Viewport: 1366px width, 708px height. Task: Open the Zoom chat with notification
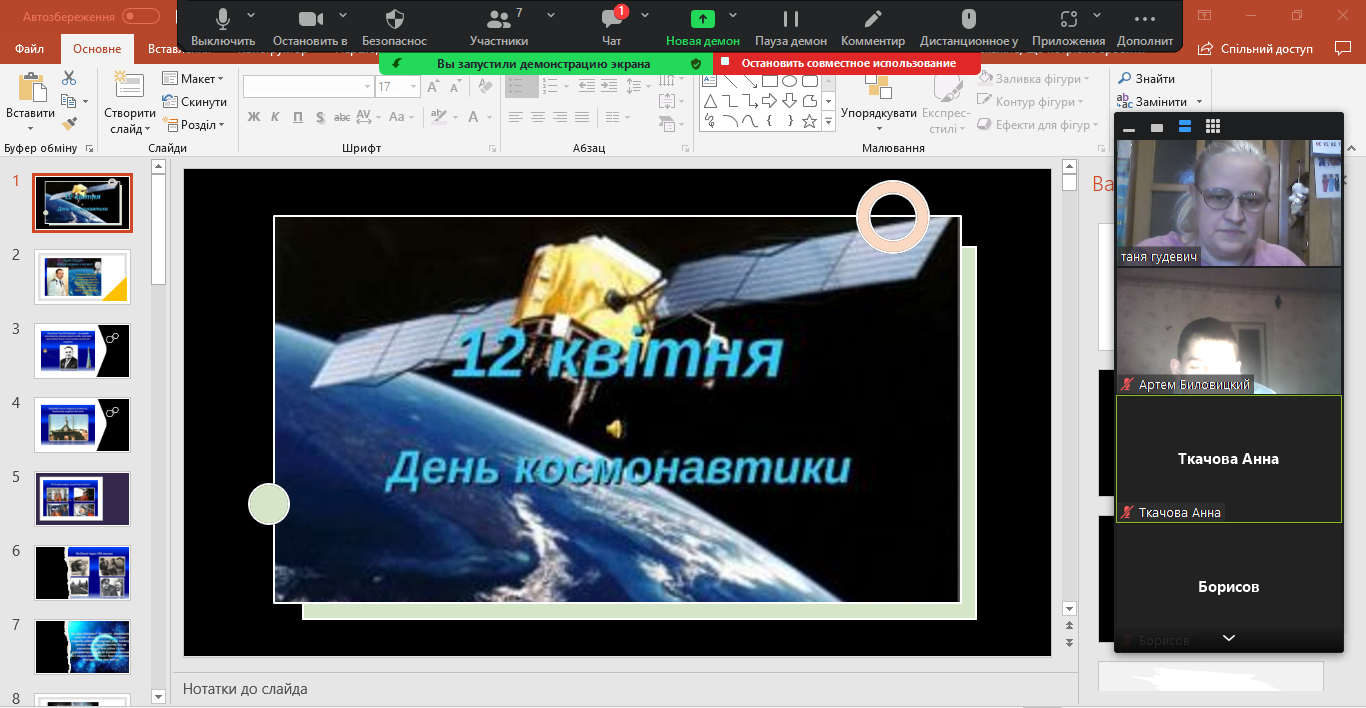tap(611, 27)
